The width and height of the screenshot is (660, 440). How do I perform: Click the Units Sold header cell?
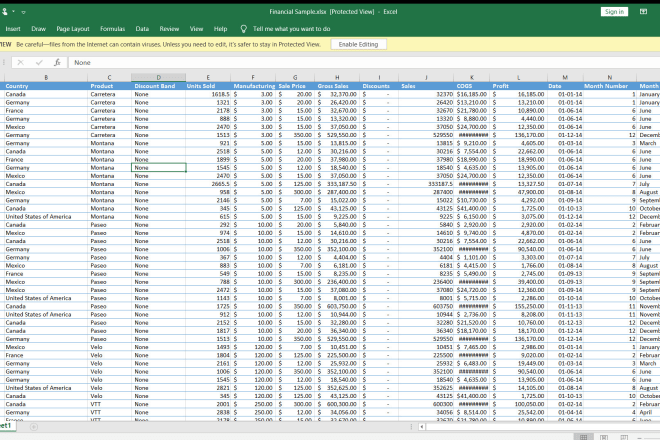pyautogui.click(x=208, y=86)
